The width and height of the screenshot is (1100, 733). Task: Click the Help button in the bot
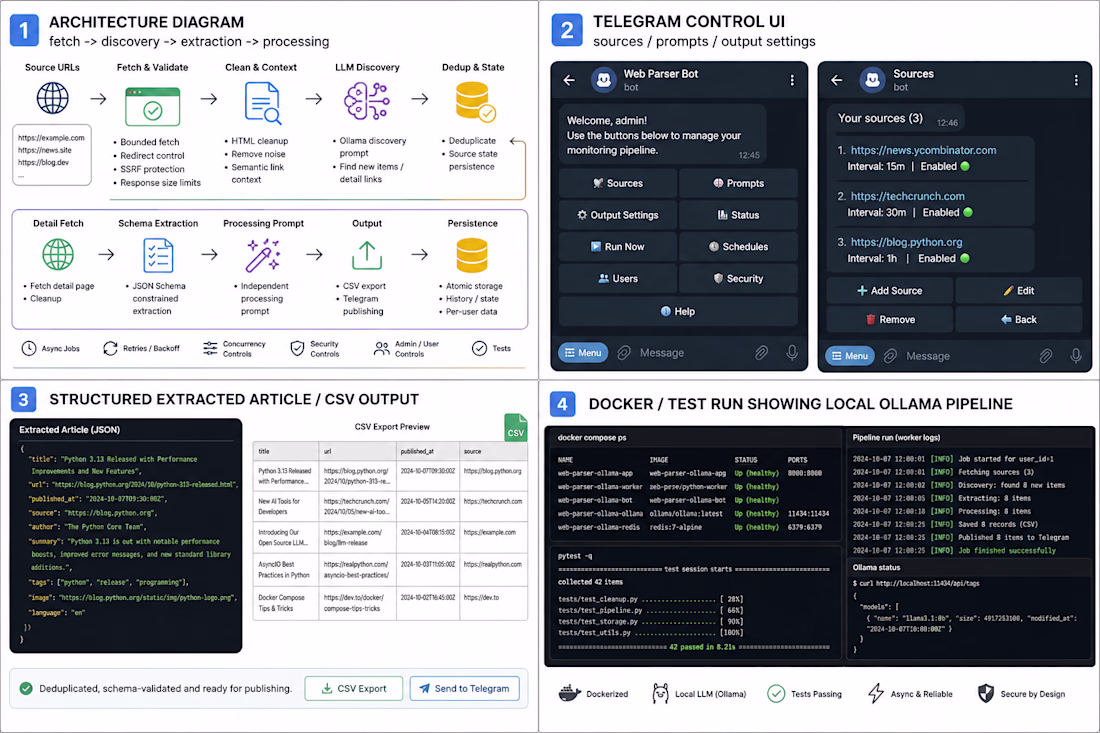click(x=678, y=311)
